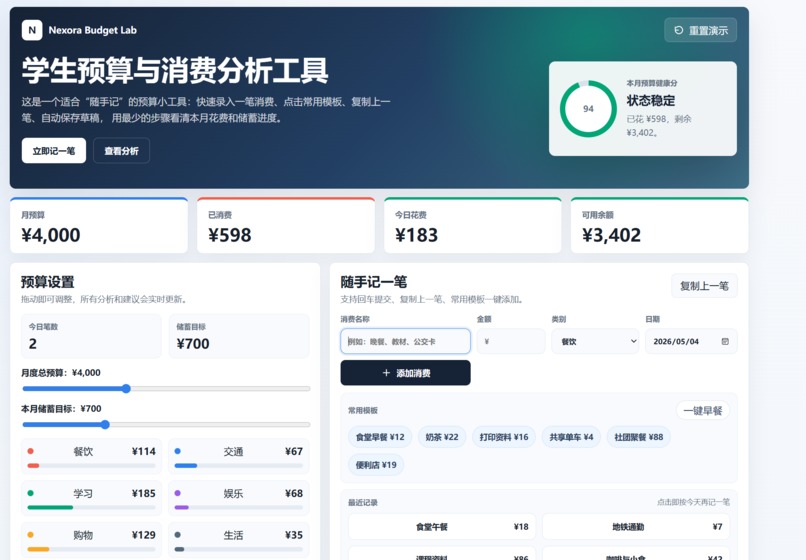The image size is (806, 560).
Task: Adjust the 本月储蓄目标 slider handle
Action: [x=105, y=424]
